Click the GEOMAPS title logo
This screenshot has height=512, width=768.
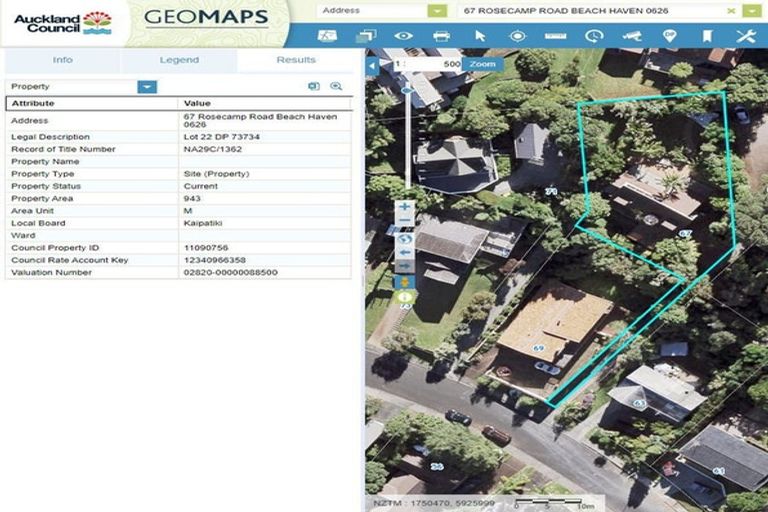tap(206, 17)
